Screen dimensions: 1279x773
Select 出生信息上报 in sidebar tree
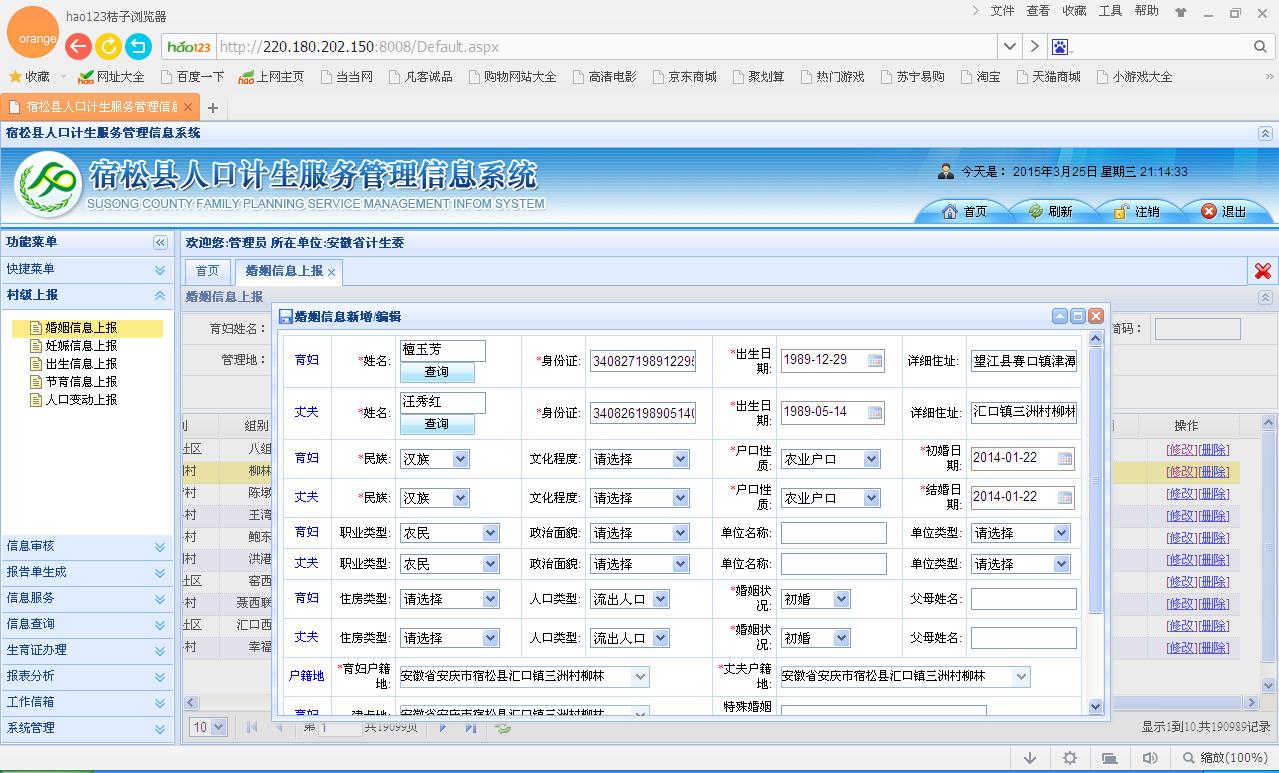coord(81,364)
